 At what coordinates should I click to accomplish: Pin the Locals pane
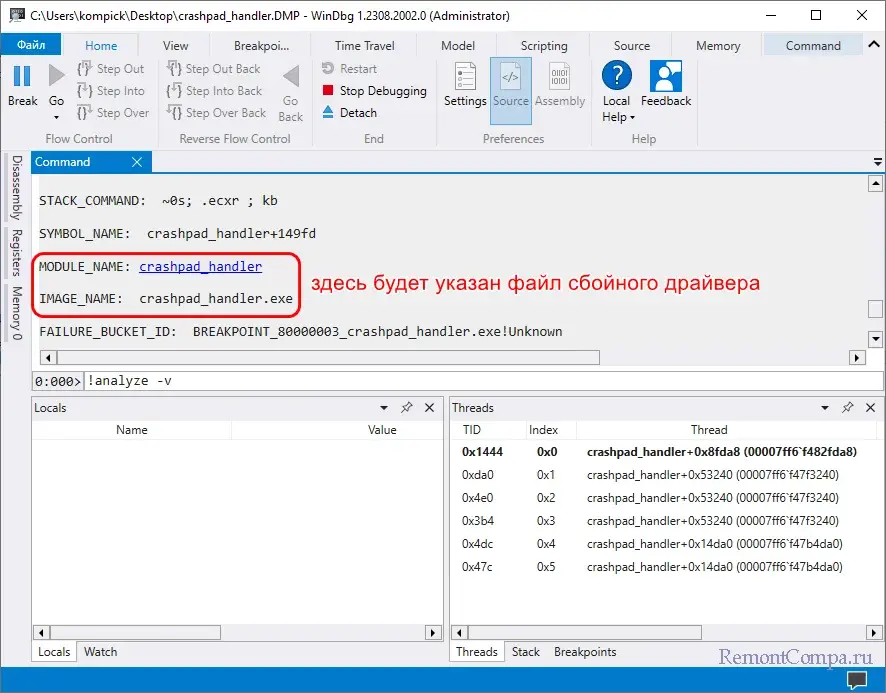point(406,408)
